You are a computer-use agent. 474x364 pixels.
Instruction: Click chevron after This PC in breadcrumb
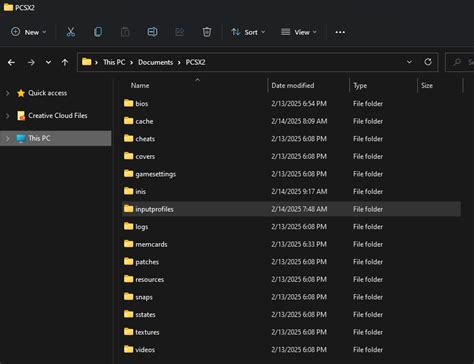point(131,62)
